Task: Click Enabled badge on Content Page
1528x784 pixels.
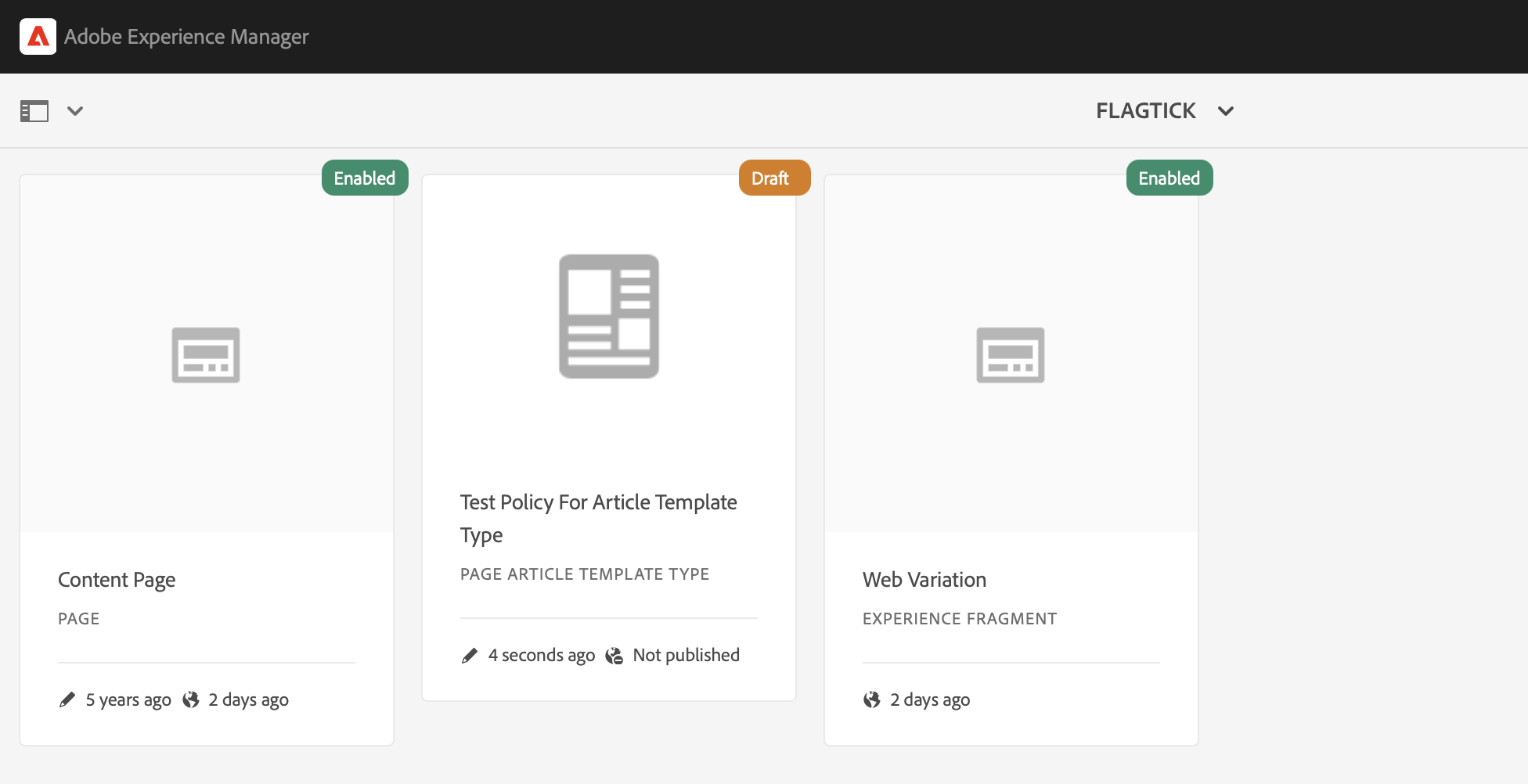Action: (x=365, y=178)
